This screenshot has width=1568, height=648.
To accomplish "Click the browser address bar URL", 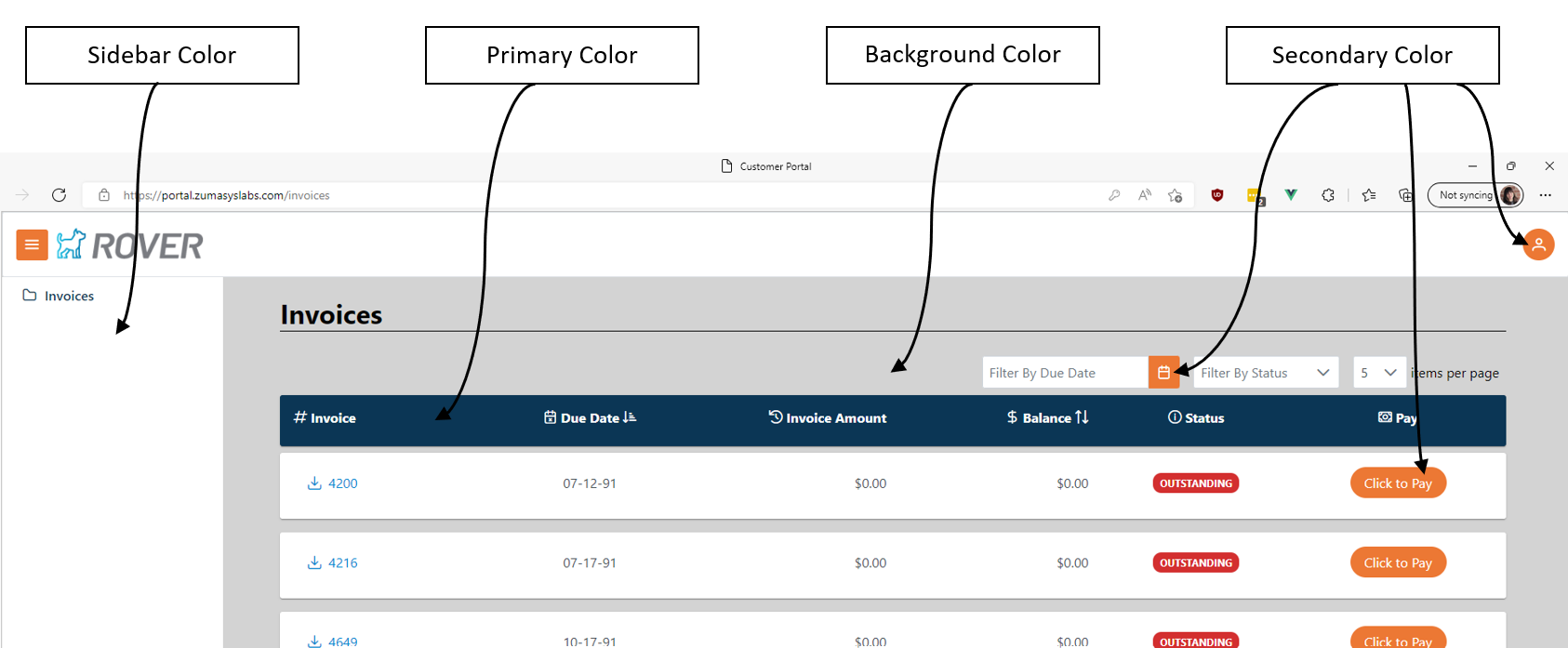I will pos(227,195).
